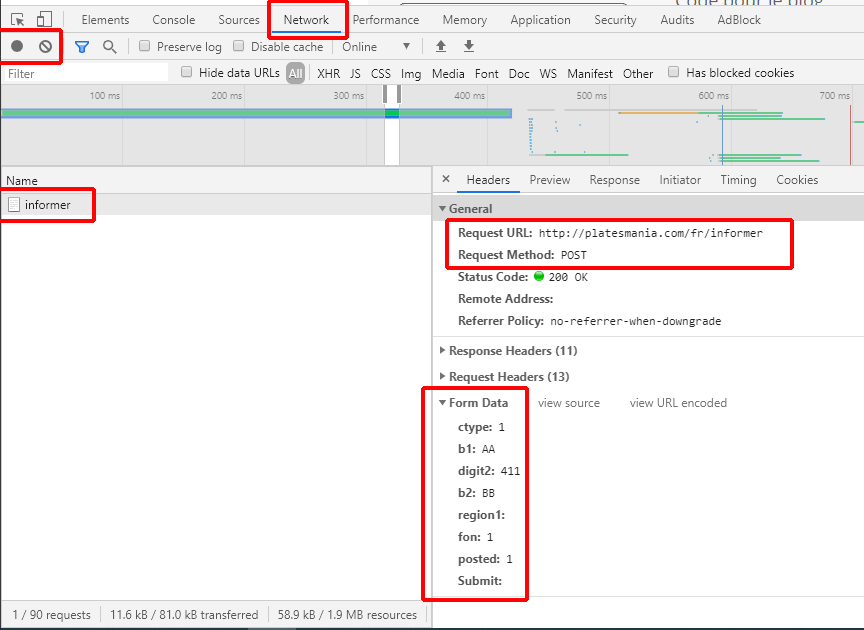
Task: Tick the Has blocked cookies checkbox
Action: 674,72
